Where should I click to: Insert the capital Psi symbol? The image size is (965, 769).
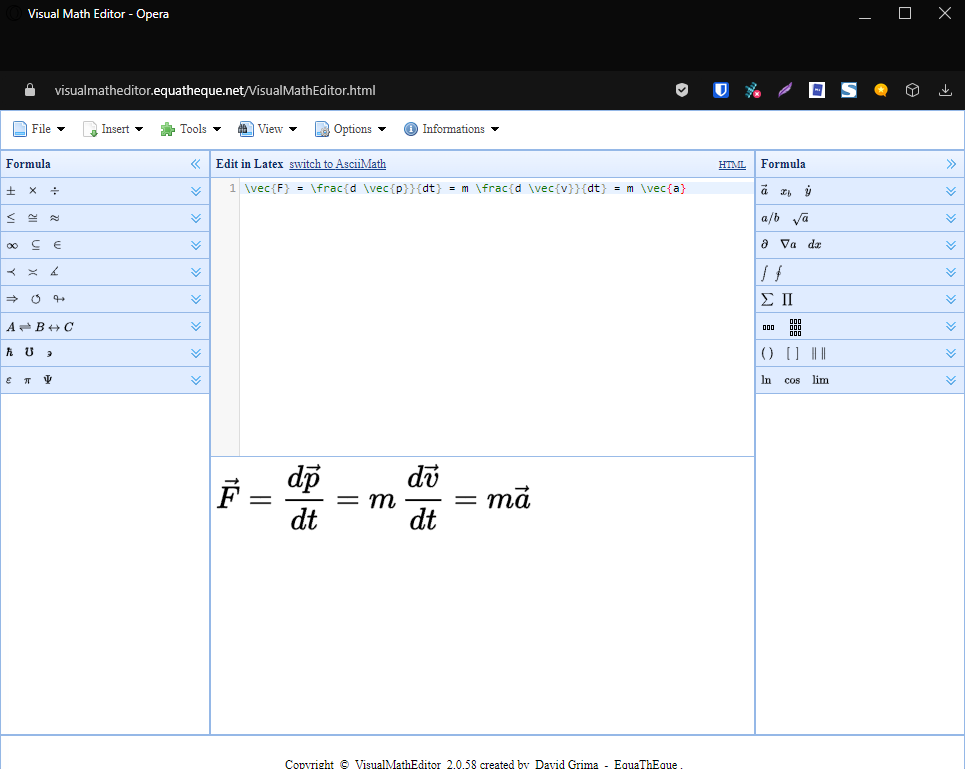[47, 380]
